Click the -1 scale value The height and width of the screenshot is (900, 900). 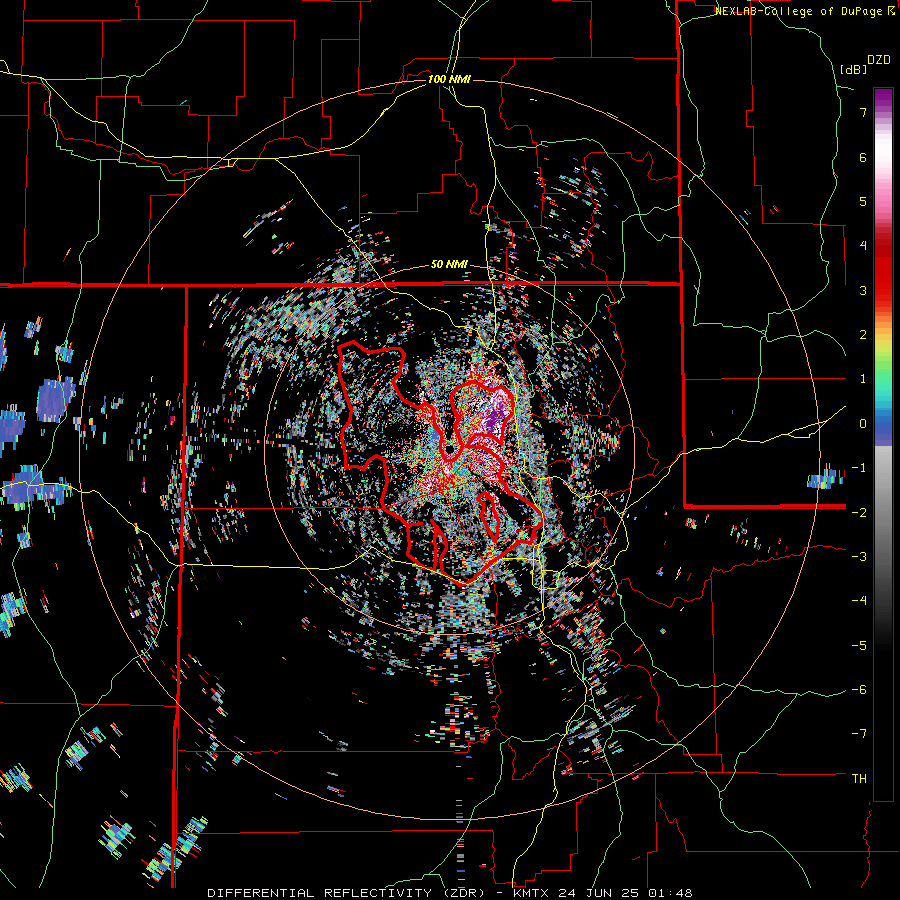(x=859, y=468)
